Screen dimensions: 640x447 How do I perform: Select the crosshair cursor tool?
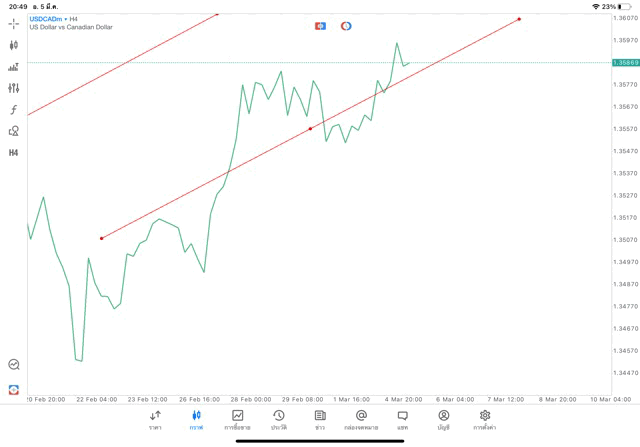(13, 23)
